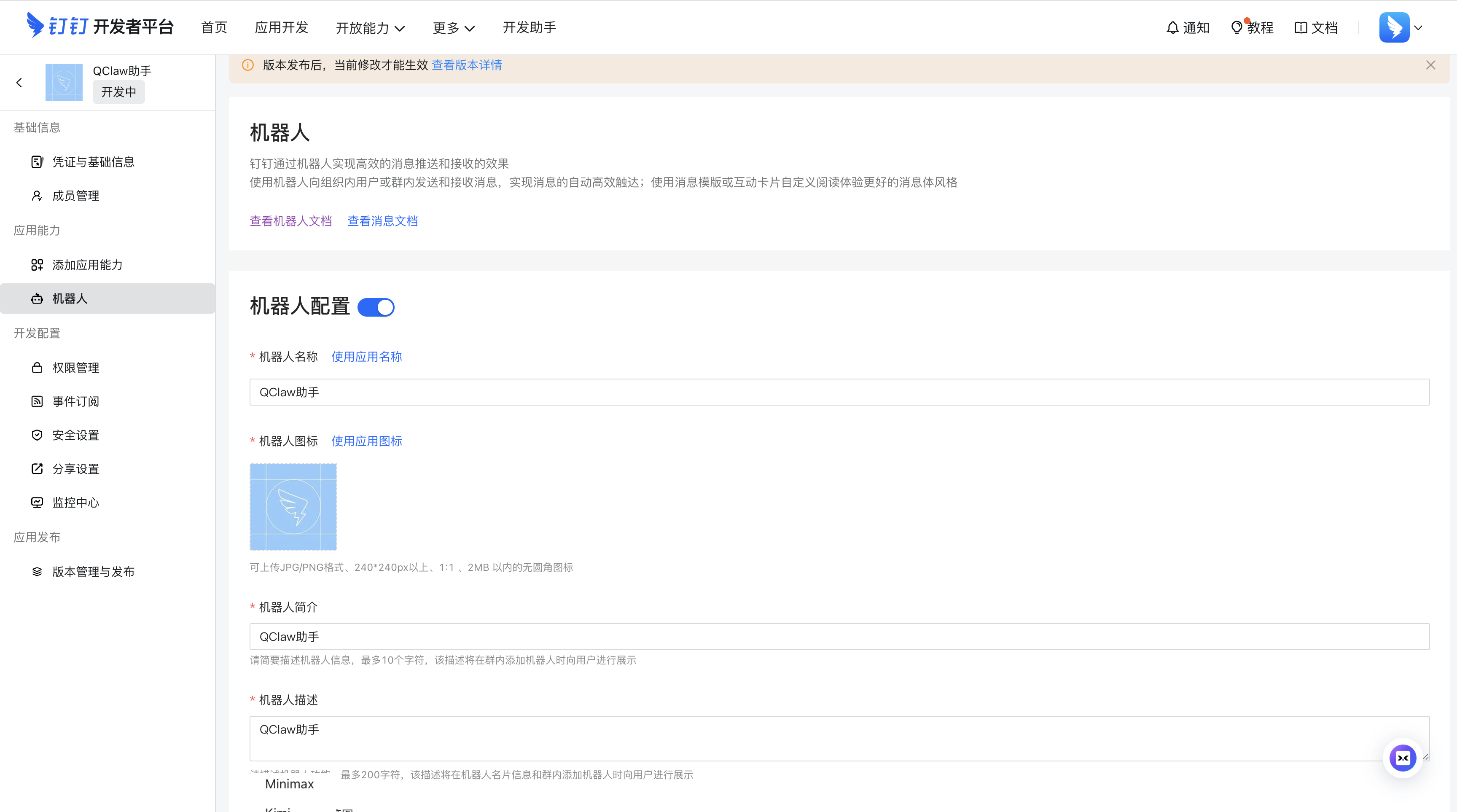Open 开发助手 in top navigation
The width and height of the screenshot is (1457, 812).
pos(530,28)
